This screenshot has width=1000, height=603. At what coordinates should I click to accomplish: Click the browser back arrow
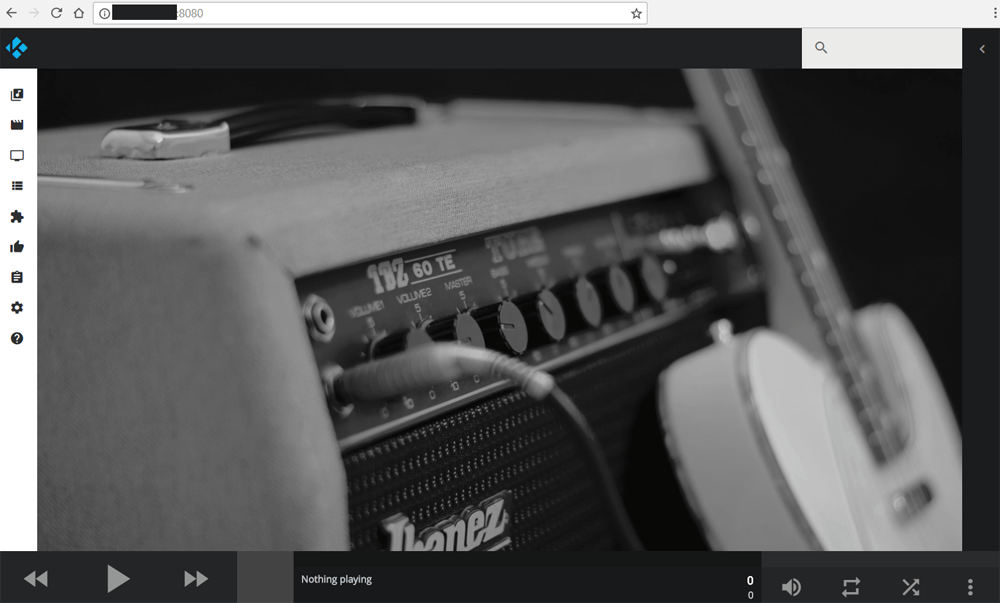[11, 13]
